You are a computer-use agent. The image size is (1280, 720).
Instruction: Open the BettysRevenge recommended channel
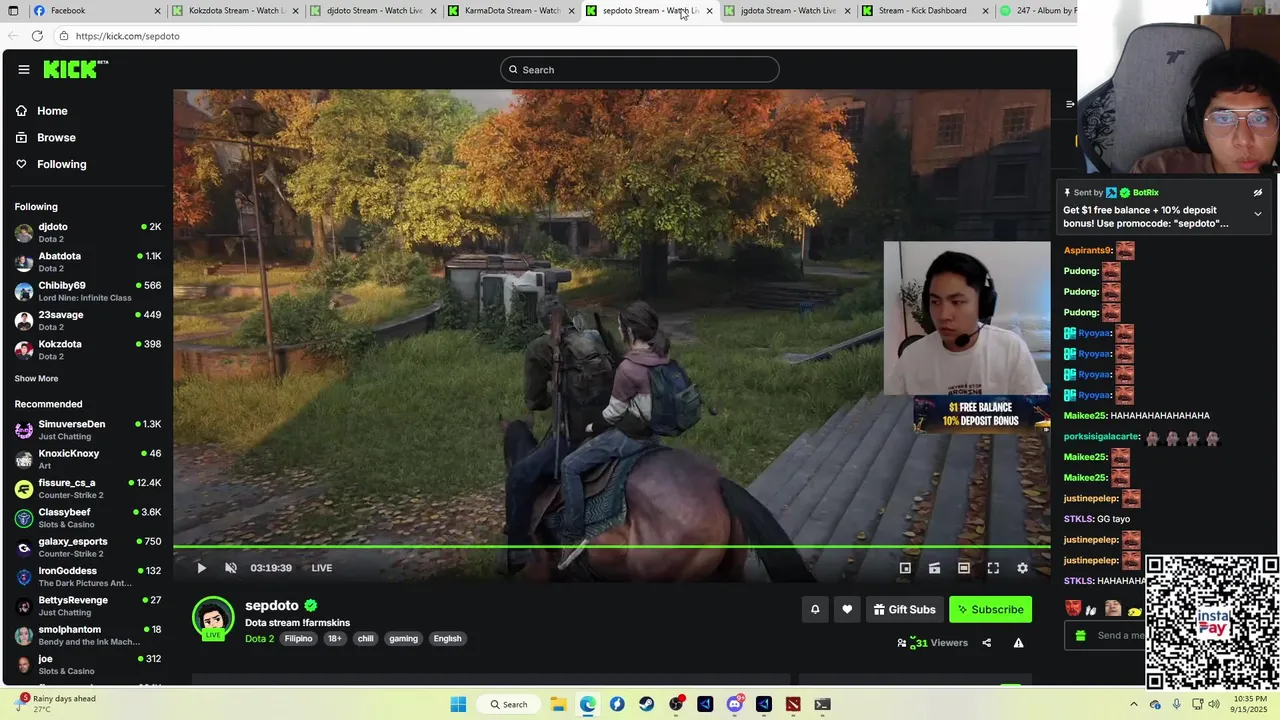(x=88, y=606)
